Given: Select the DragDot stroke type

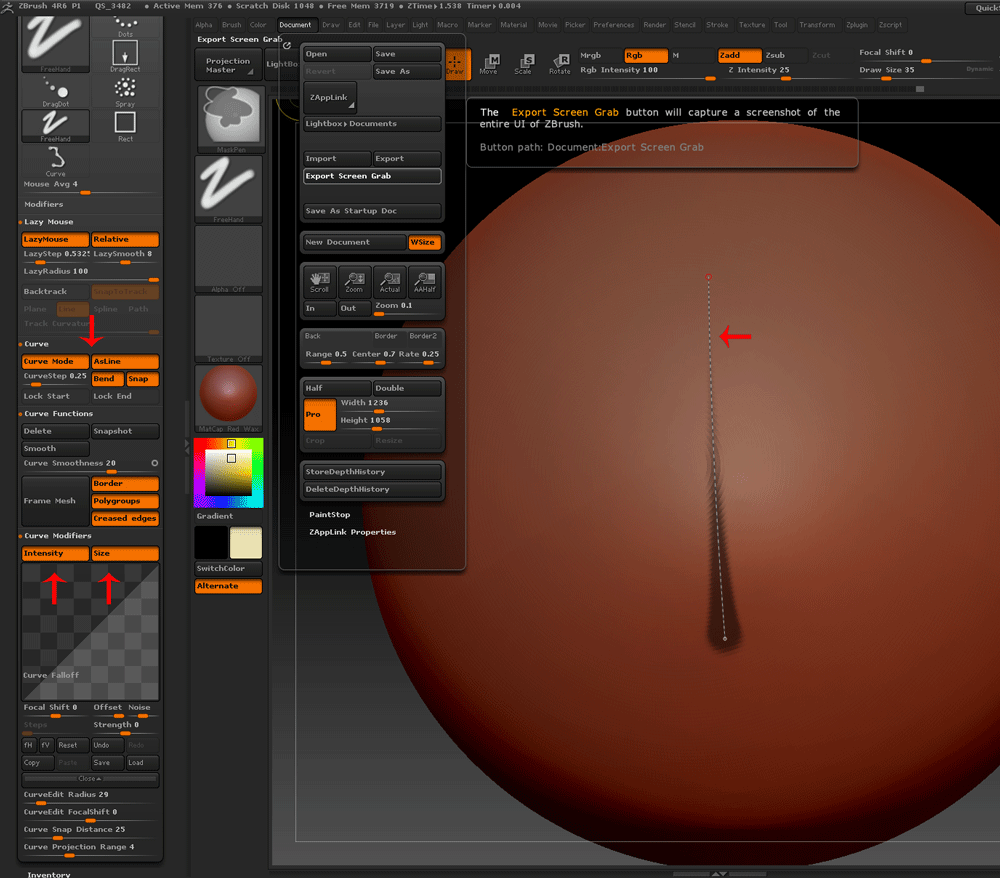Looking at the screenshot, I should tap(55, 92).
